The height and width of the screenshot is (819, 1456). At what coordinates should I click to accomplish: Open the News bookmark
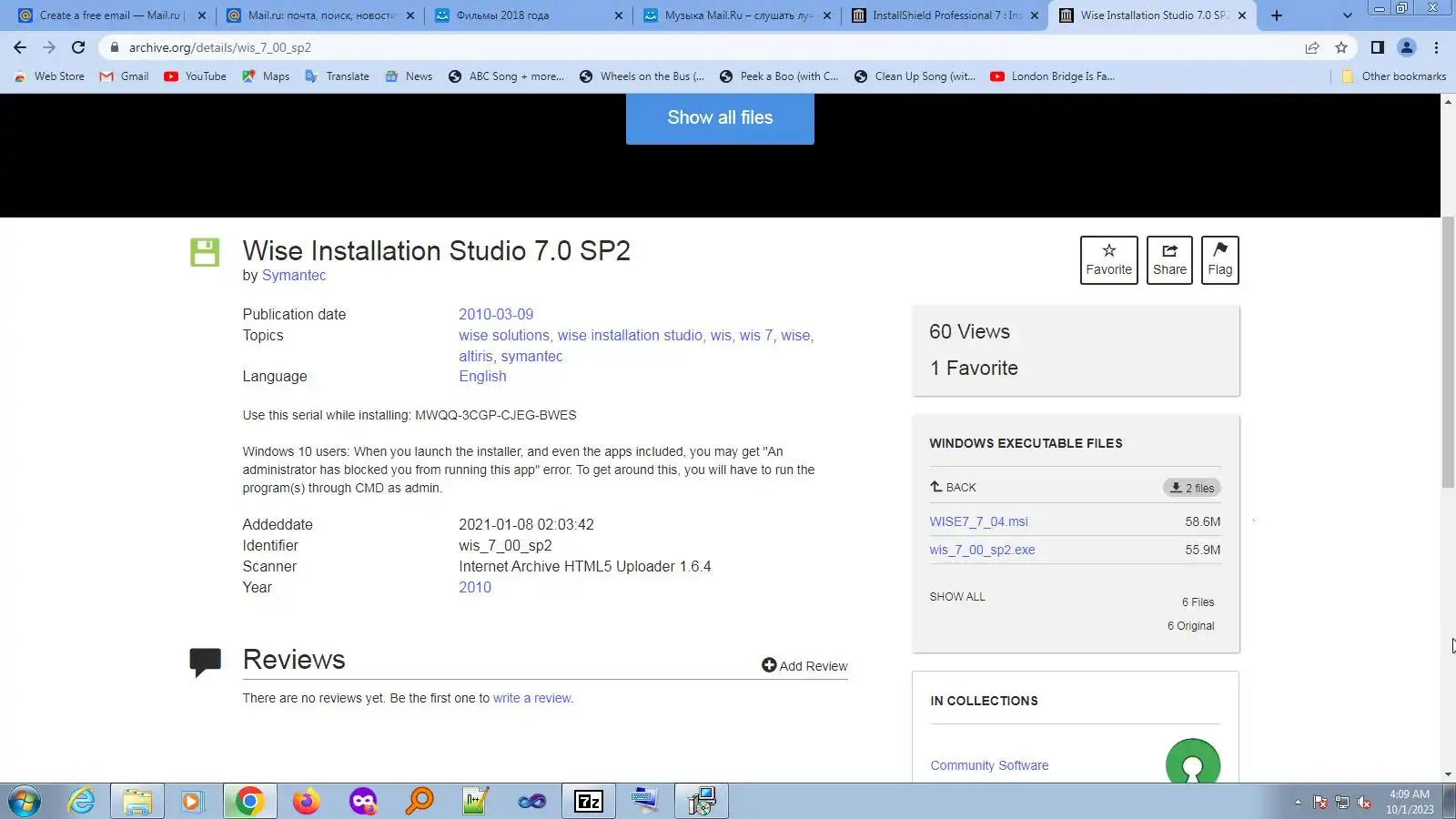coord(409,76)
